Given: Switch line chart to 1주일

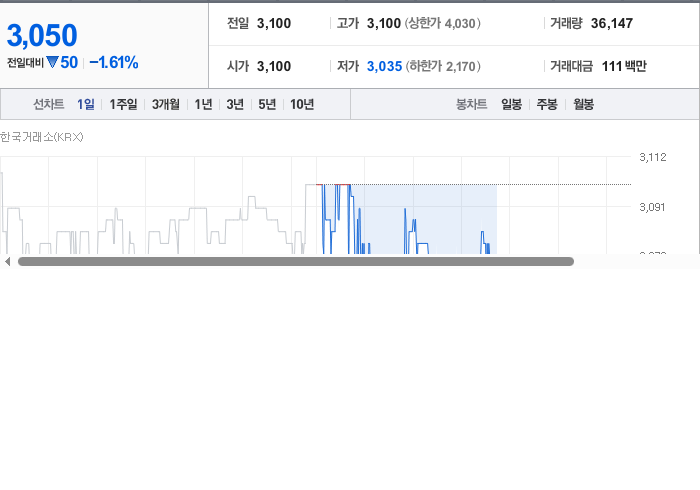Looking at the screenshot, I should coord(123,104).
